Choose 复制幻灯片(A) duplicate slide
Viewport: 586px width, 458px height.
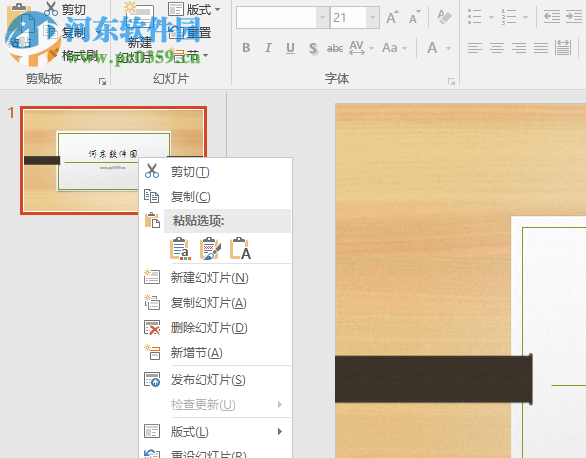(x=216, y=303)
